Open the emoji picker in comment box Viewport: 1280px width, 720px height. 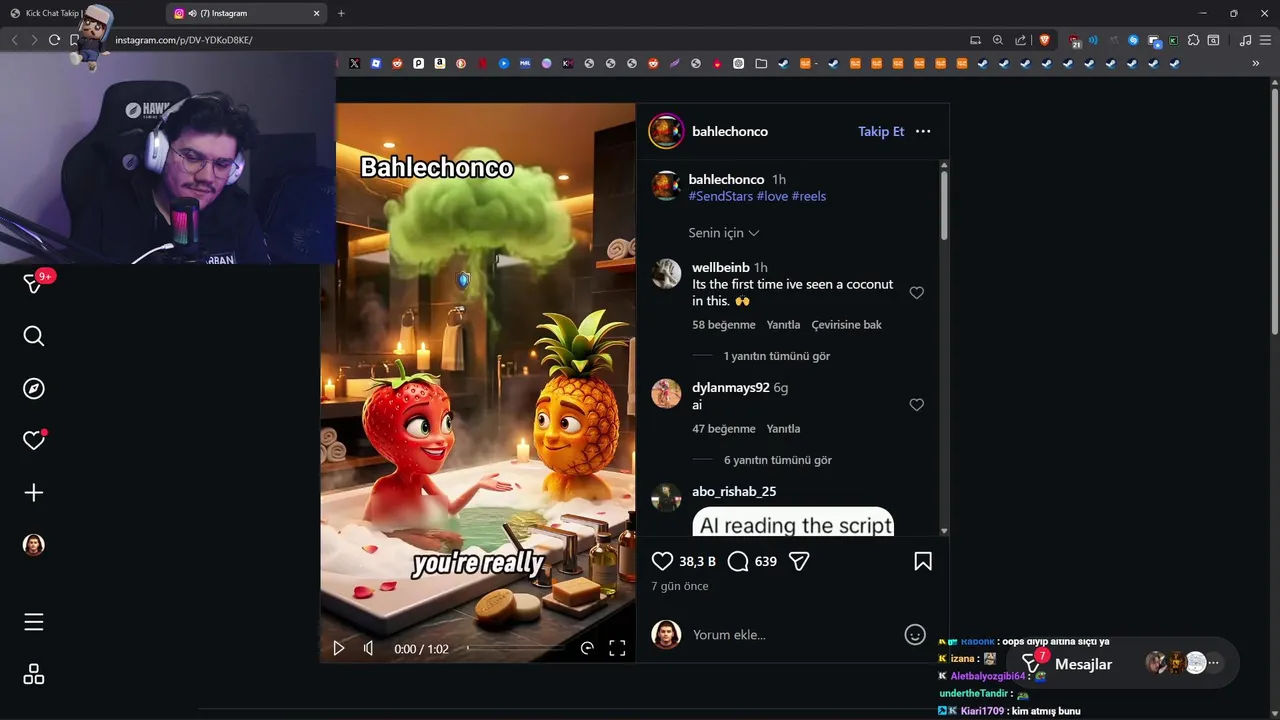pyautogui.click(x=915, y=634)
